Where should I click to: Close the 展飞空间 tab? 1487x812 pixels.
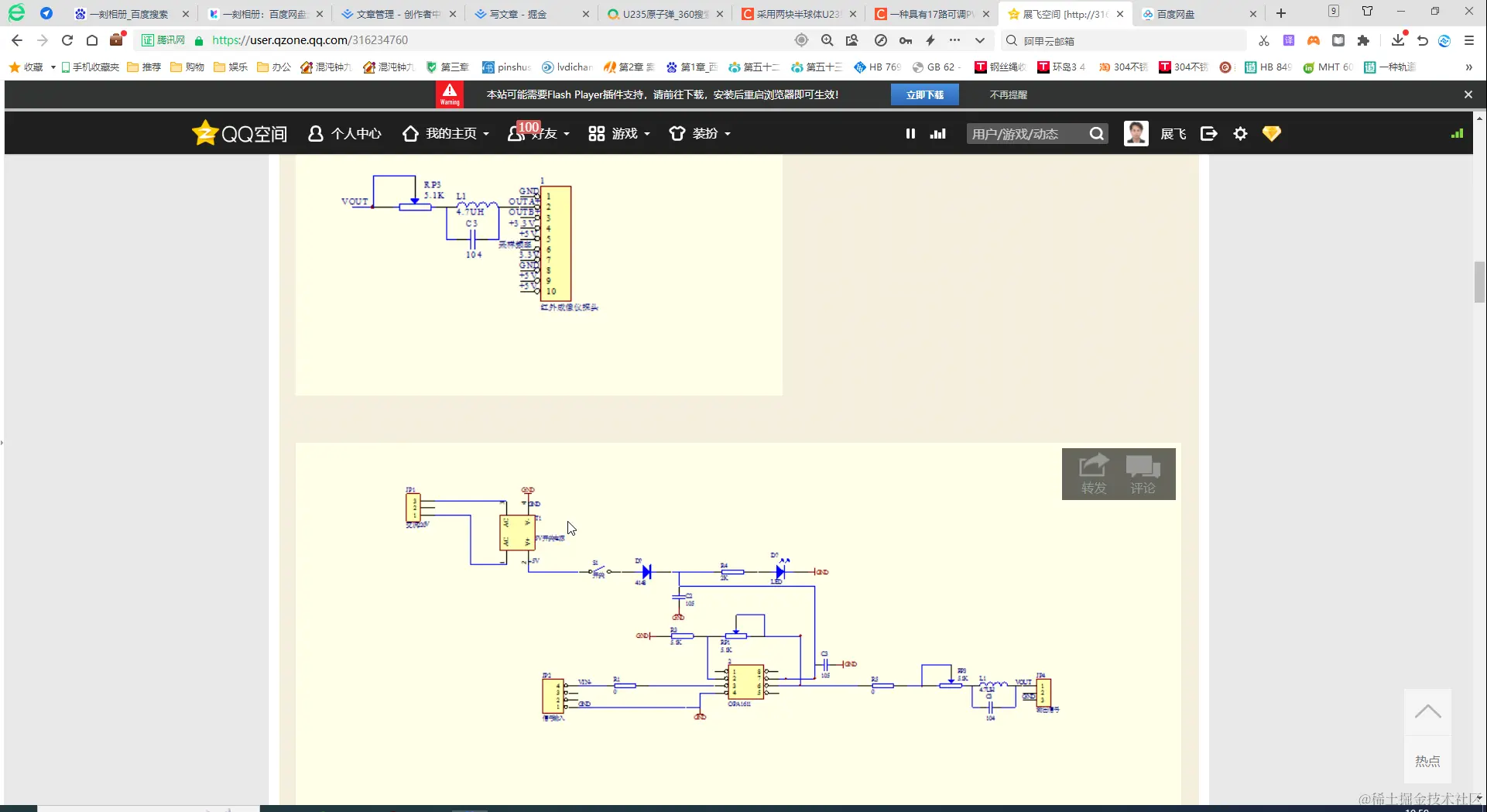(x=1119, y=14)
